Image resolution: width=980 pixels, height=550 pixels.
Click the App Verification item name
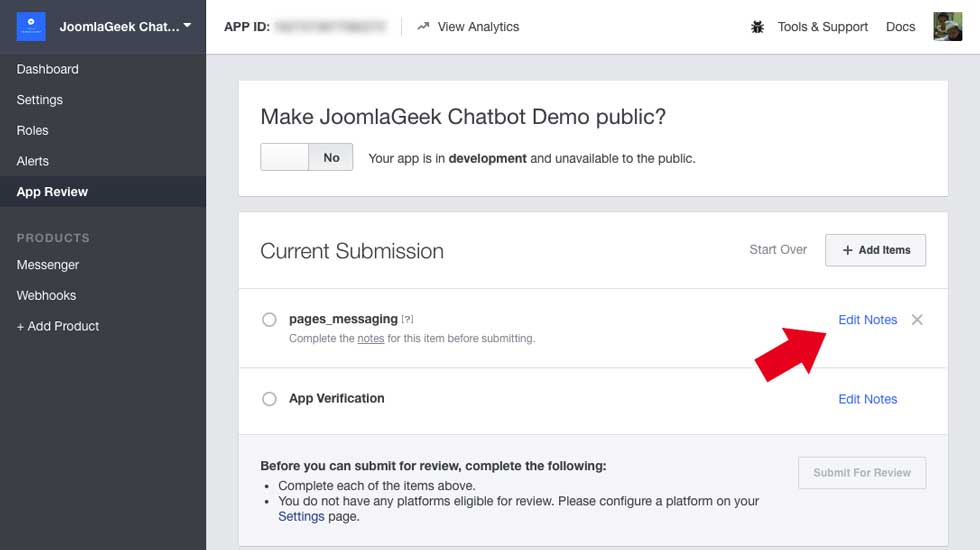point(336,398)
